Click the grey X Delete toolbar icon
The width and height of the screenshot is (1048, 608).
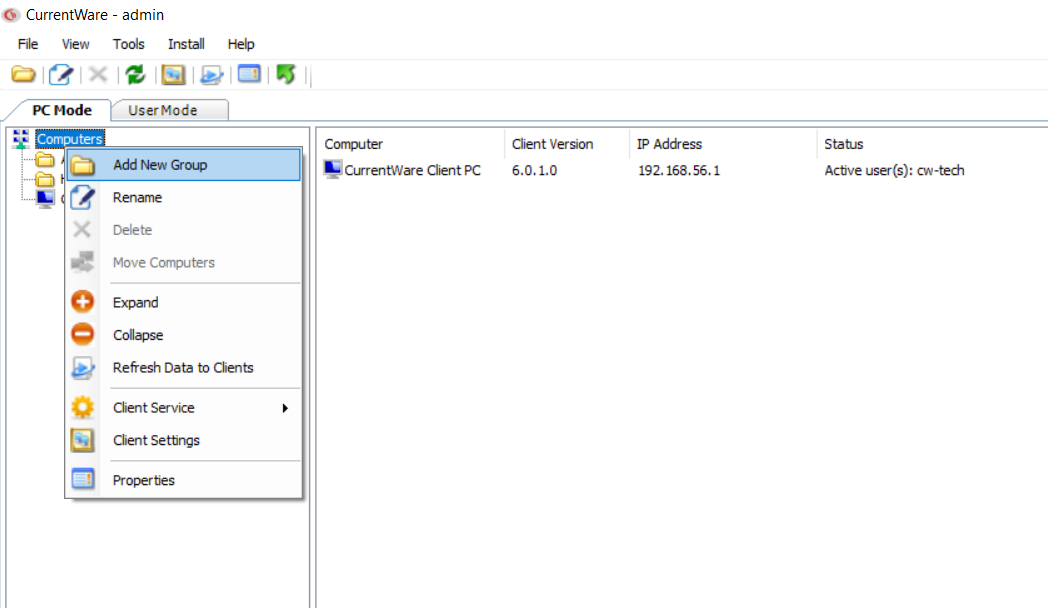click(98, 74)
